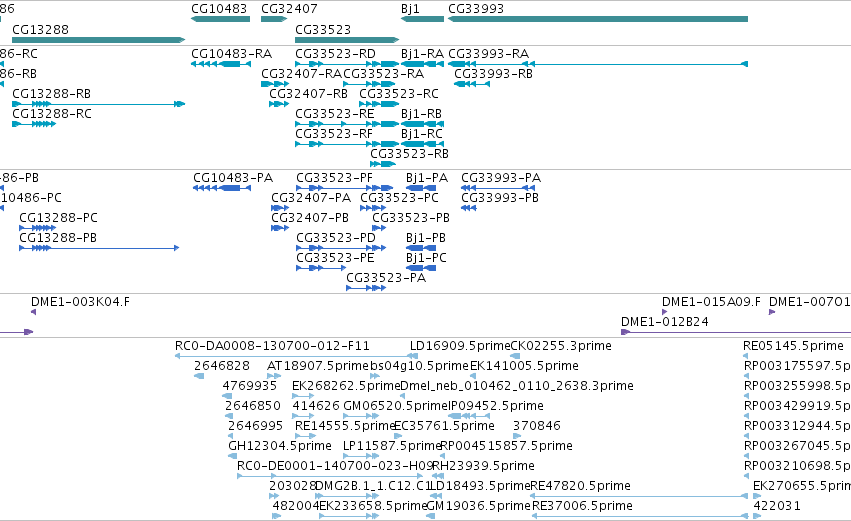Click the EK141005.5prime EST label
851x521 pixels.
tap(524, 366)
